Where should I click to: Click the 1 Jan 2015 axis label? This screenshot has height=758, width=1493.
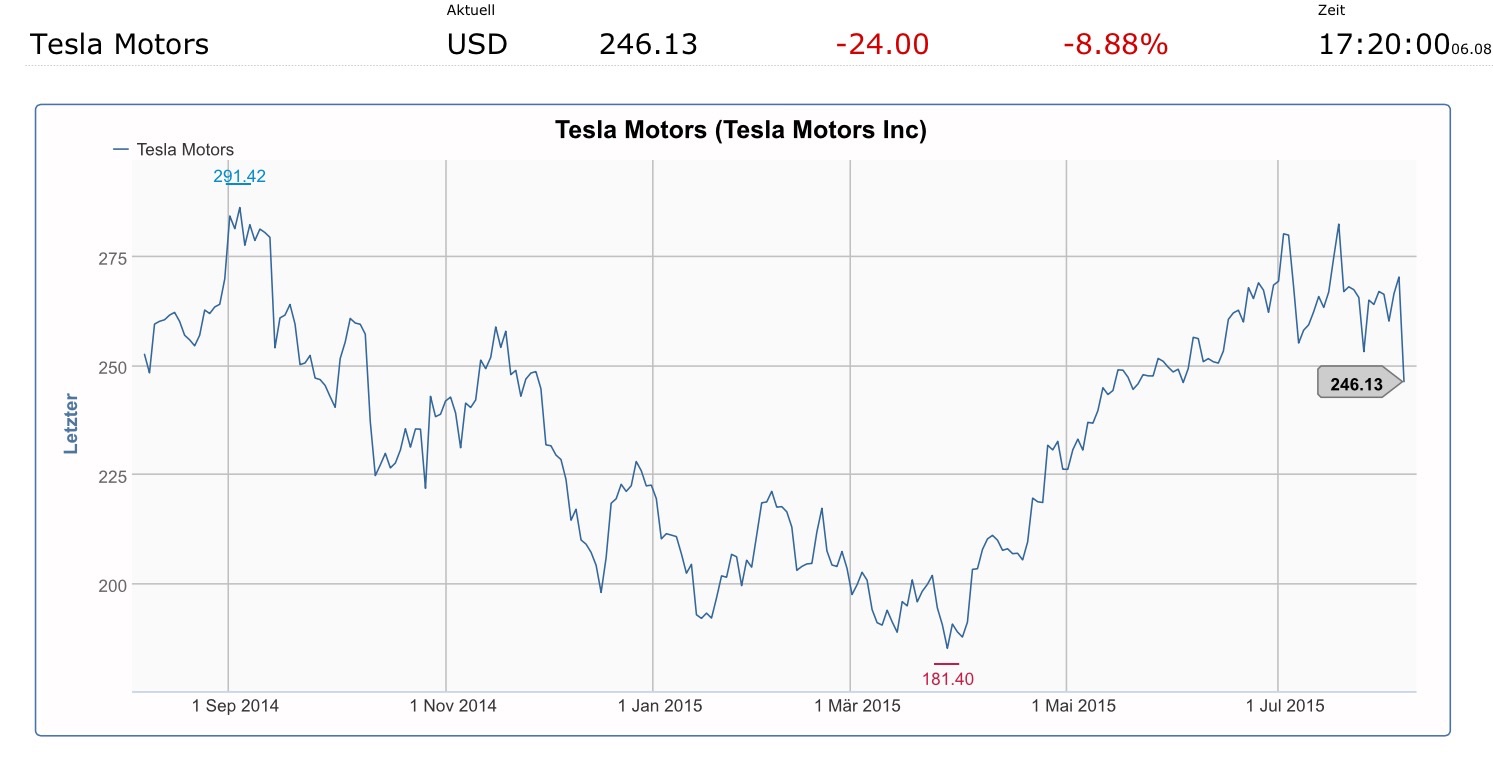click(x=660, y=706)
